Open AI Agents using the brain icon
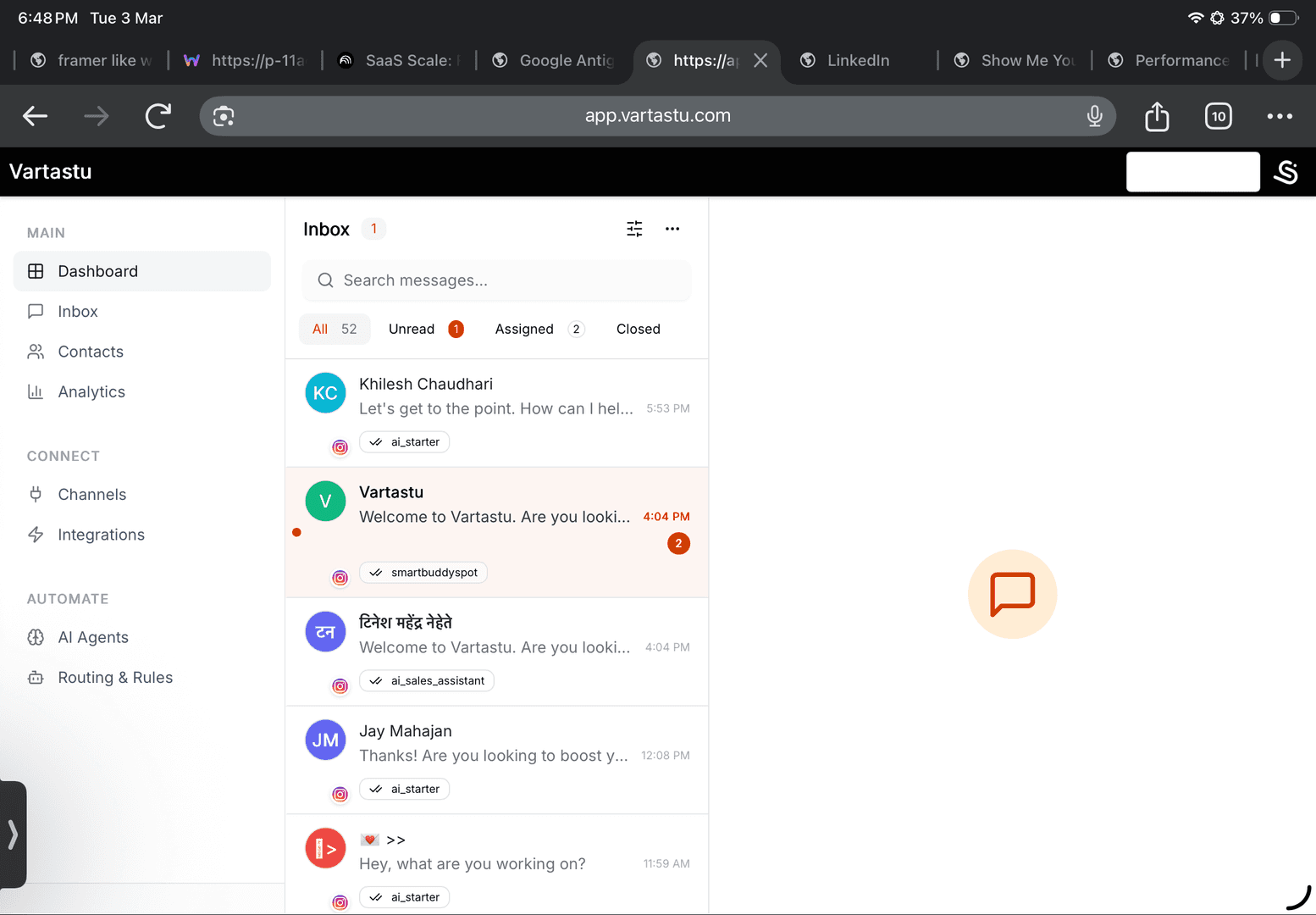This screenshot has height=915, width=1316. point(35,637)
